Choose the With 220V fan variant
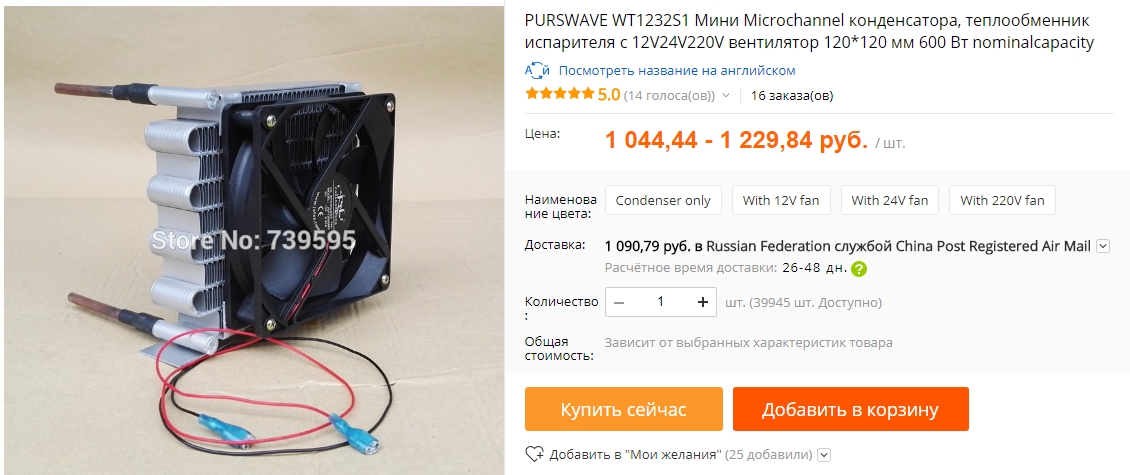Viewport: 1130px width, 475px height. click(x=1002, y=200)
